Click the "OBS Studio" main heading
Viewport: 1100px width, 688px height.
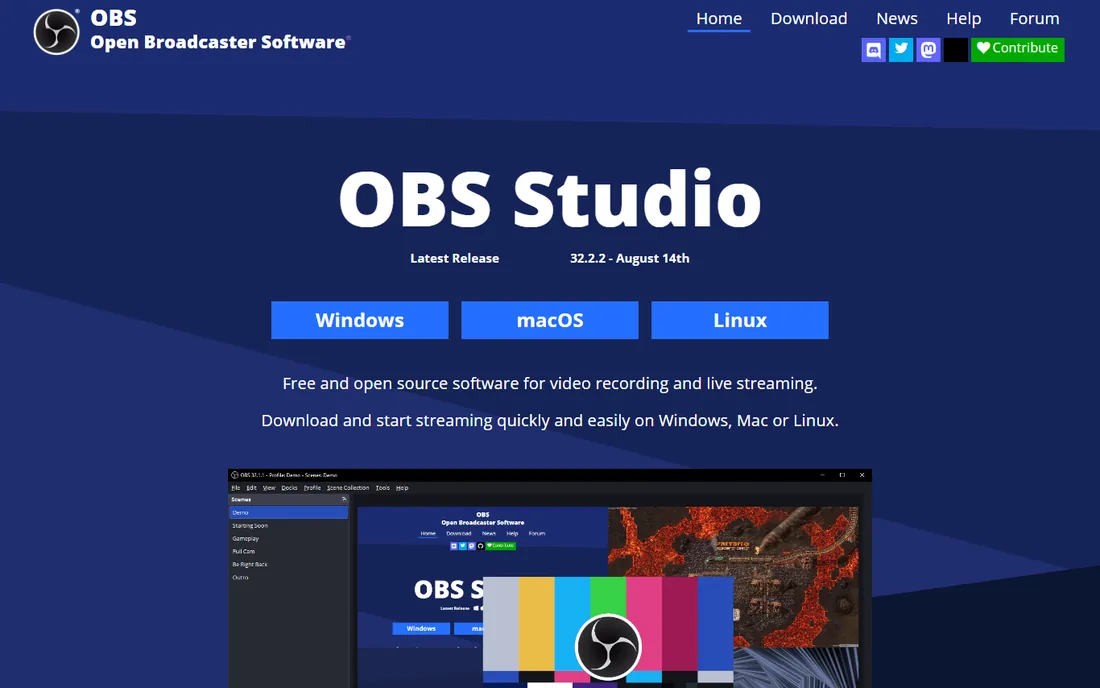click(x=550, y=198)
